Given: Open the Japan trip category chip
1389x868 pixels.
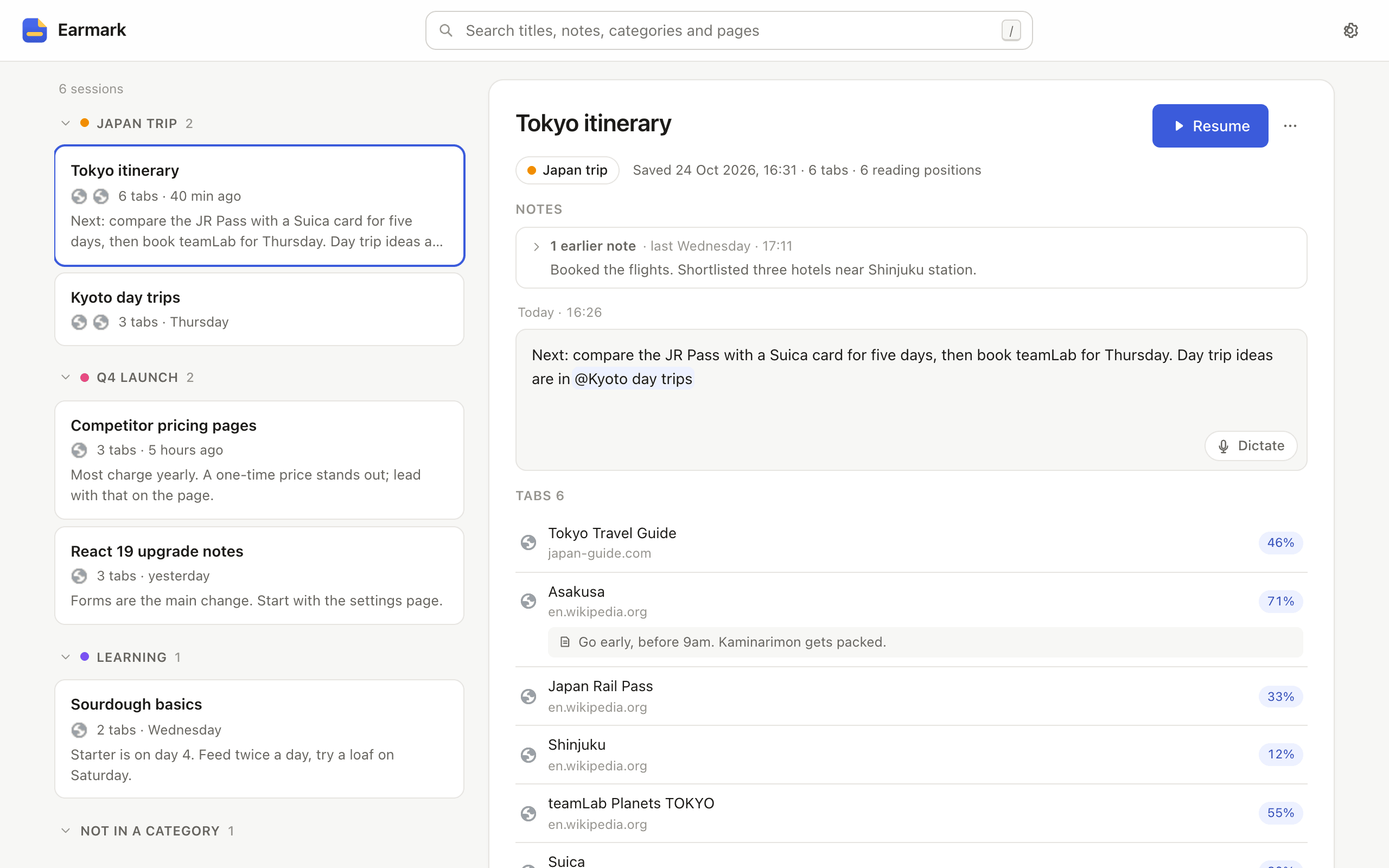Looking at the screenshot, I should [x=567, y=170].
